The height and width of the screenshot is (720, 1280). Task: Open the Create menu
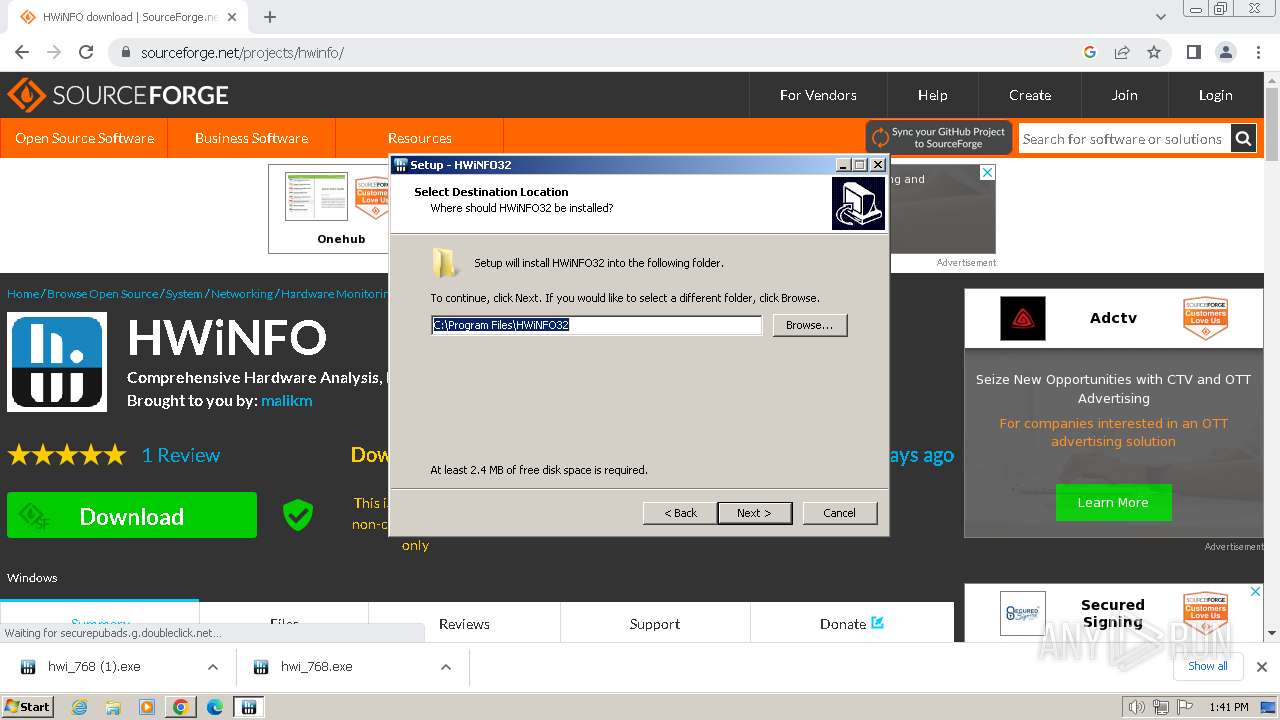pos(1030,95)
